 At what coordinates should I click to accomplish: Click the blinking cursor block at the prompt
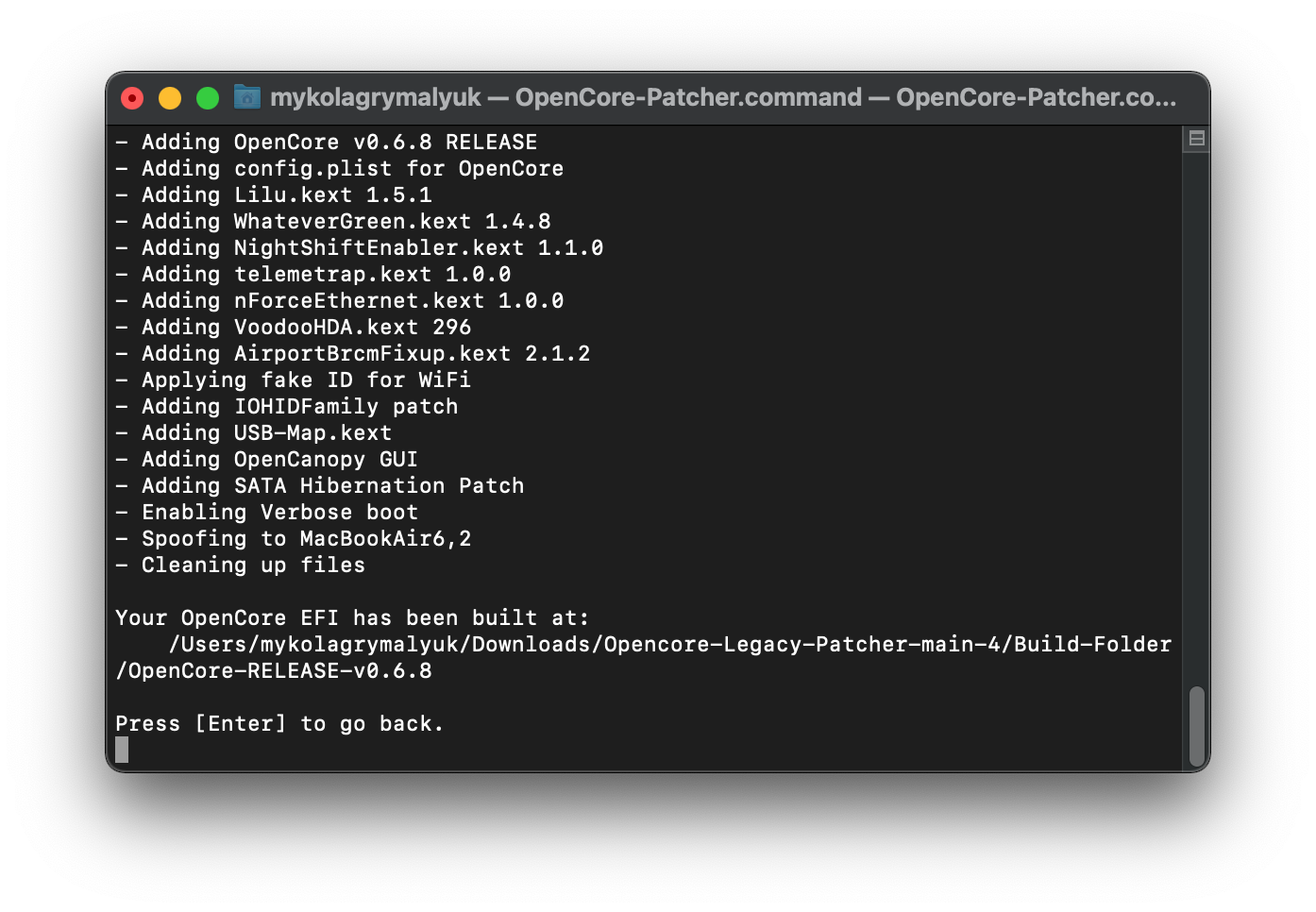pos(122,750)
